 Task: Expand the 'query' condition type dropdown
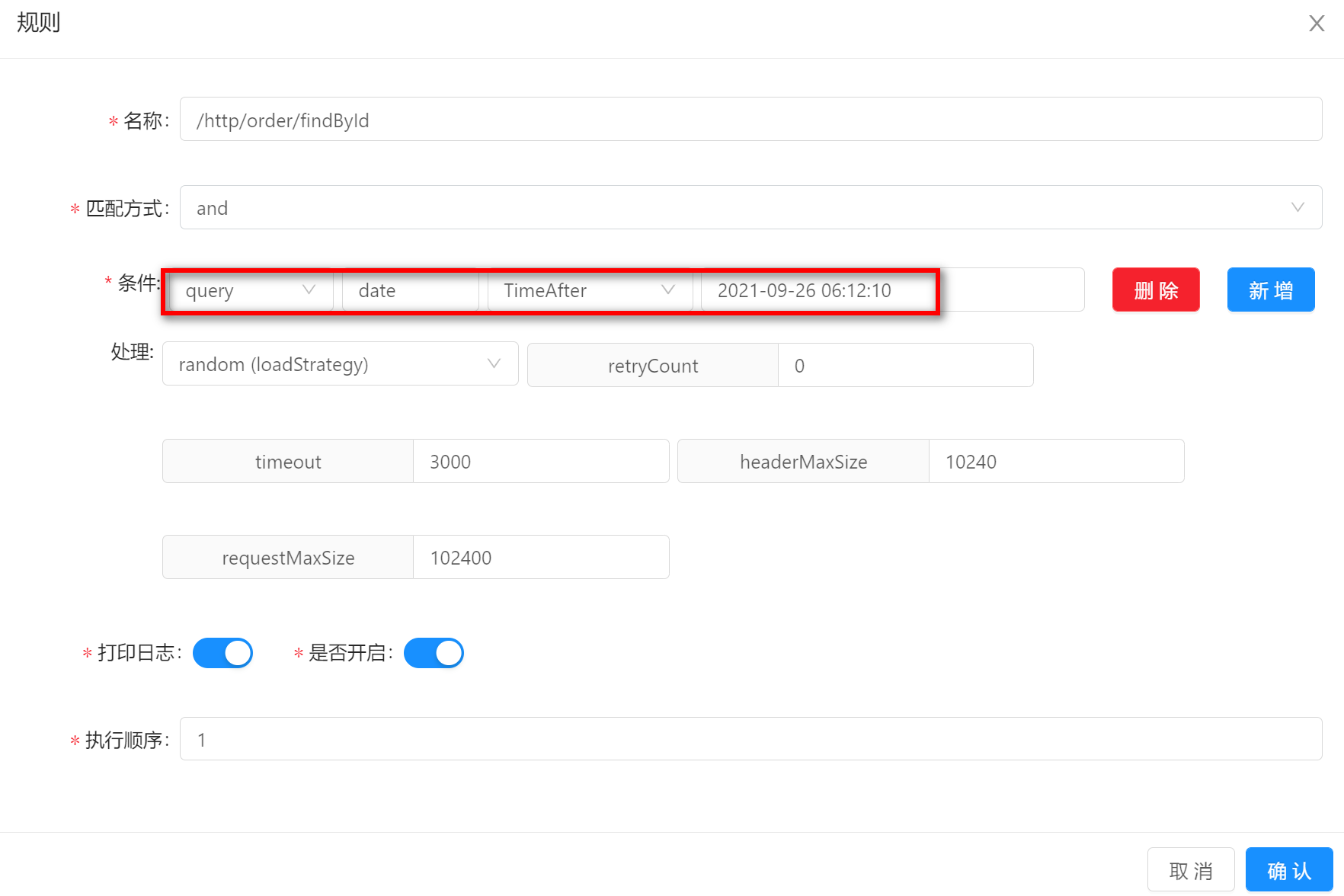(x=249, y=290)
